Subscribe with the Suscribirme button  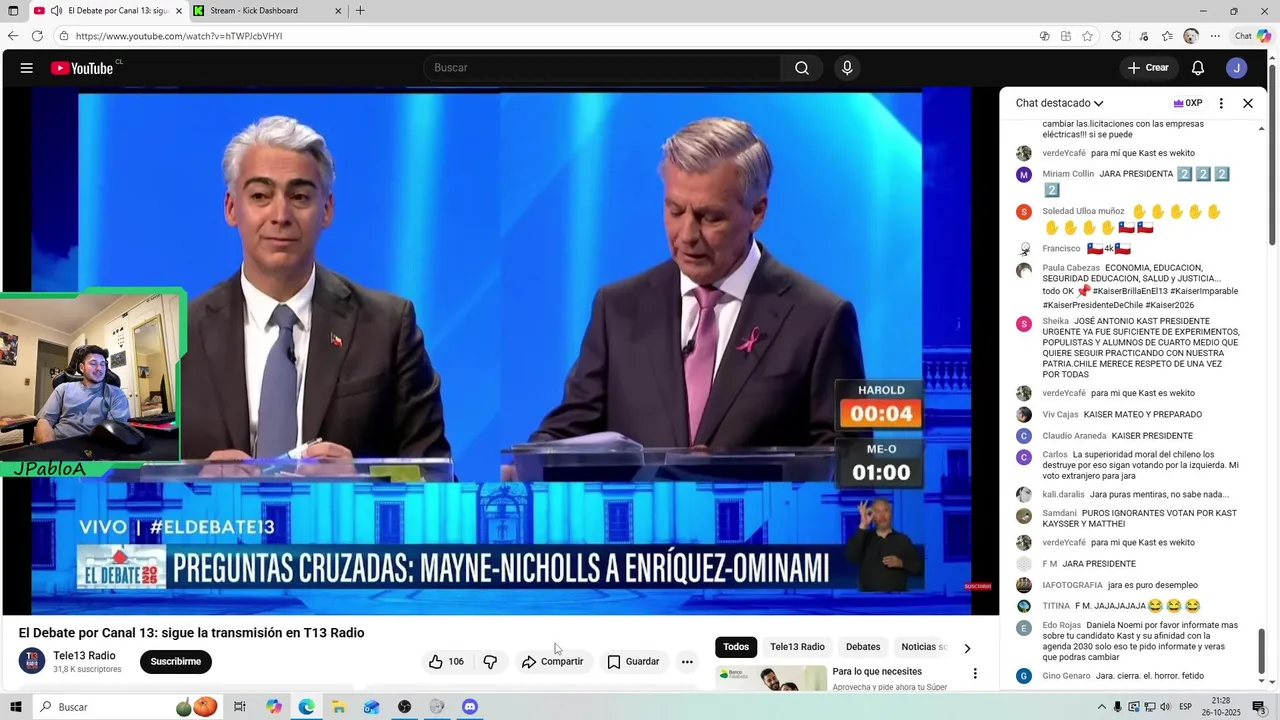point(176,662)
